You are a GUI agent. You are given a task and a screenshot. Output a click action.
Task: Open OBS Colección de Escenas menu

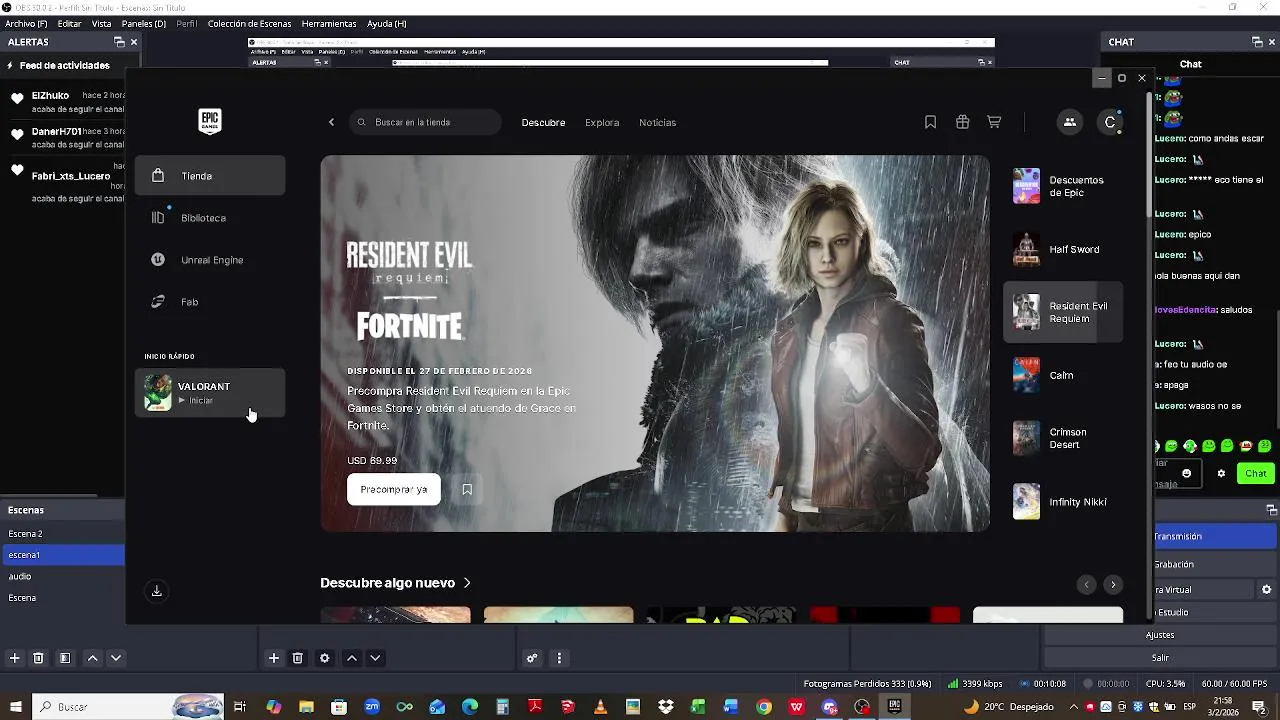249,23
